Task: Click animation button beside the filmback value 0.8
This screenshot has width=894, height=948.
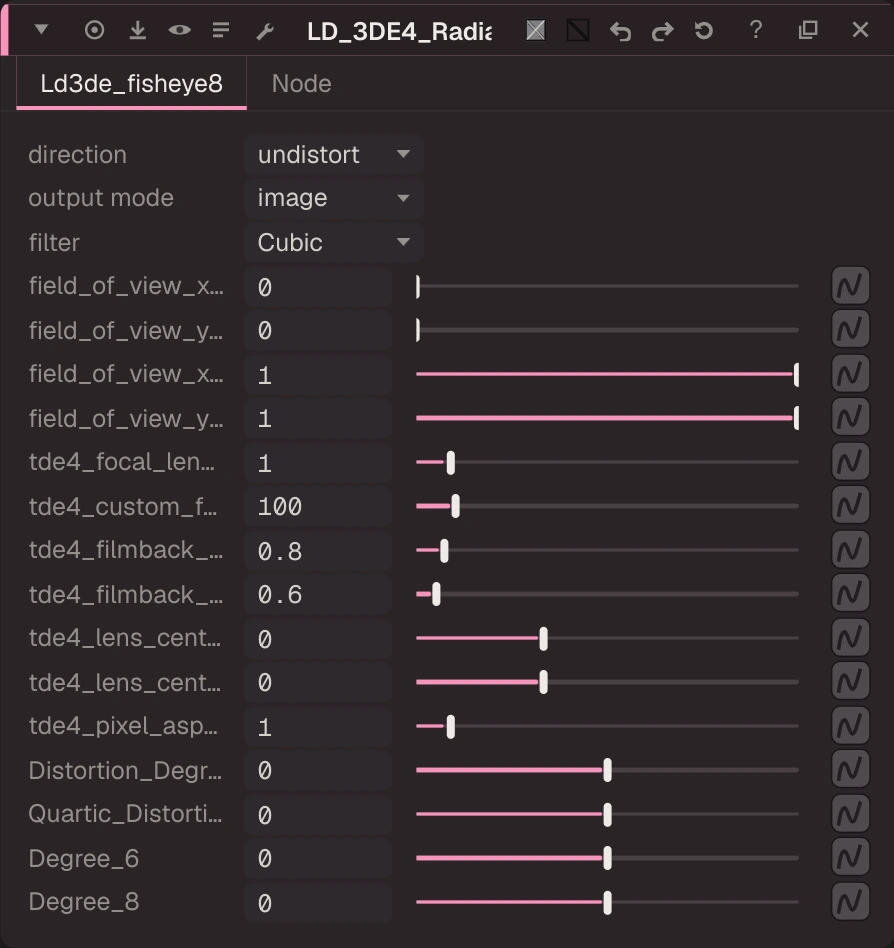Action: pos(850,550)
